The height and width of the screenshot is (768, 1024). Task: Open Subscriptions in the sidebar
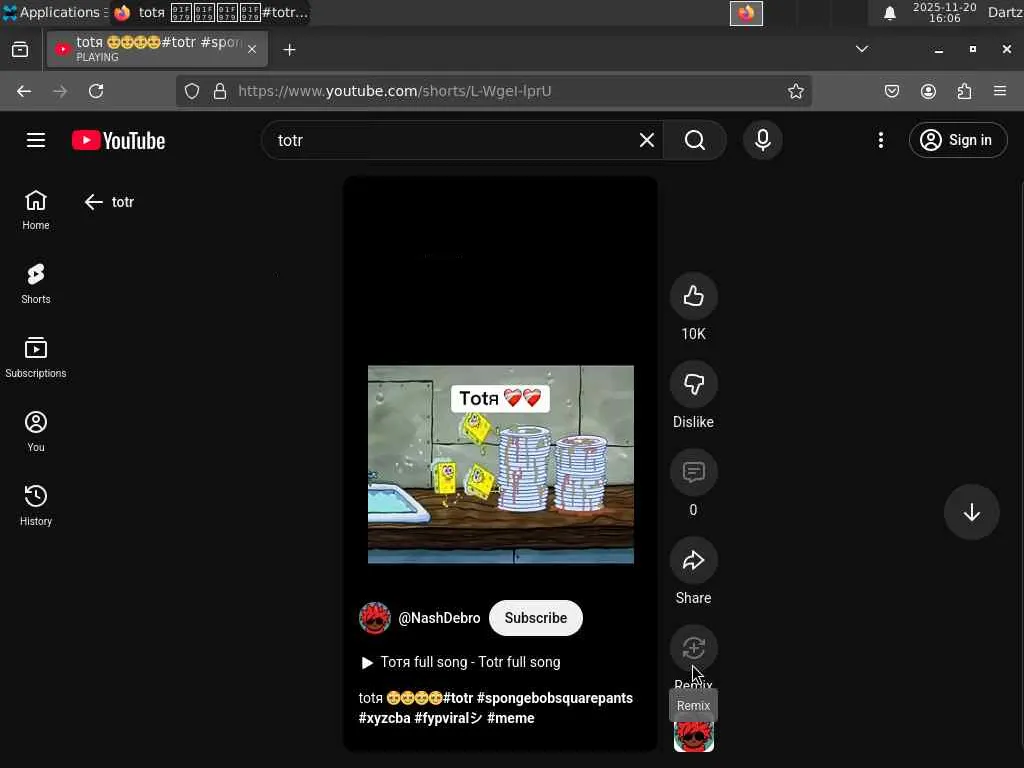36,358
